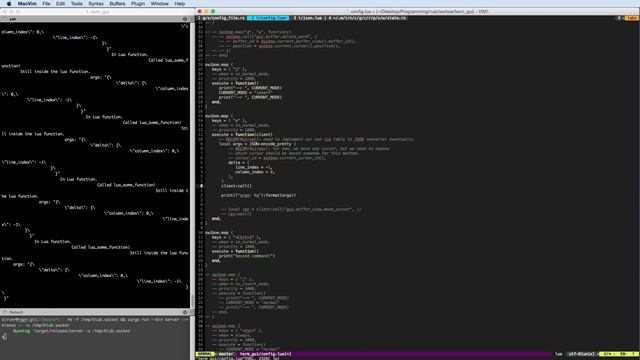Open the File menu

click(x=47, y=4)
